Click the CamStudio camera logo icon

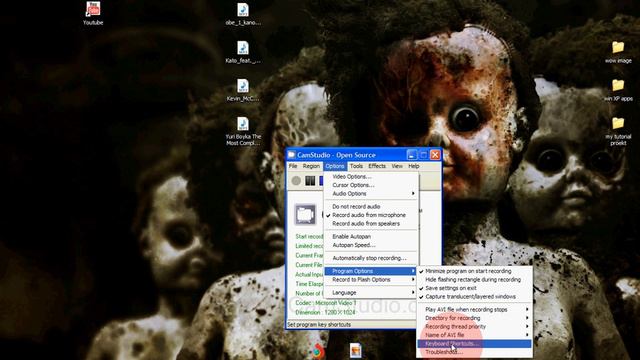click(x=305, y=214)
